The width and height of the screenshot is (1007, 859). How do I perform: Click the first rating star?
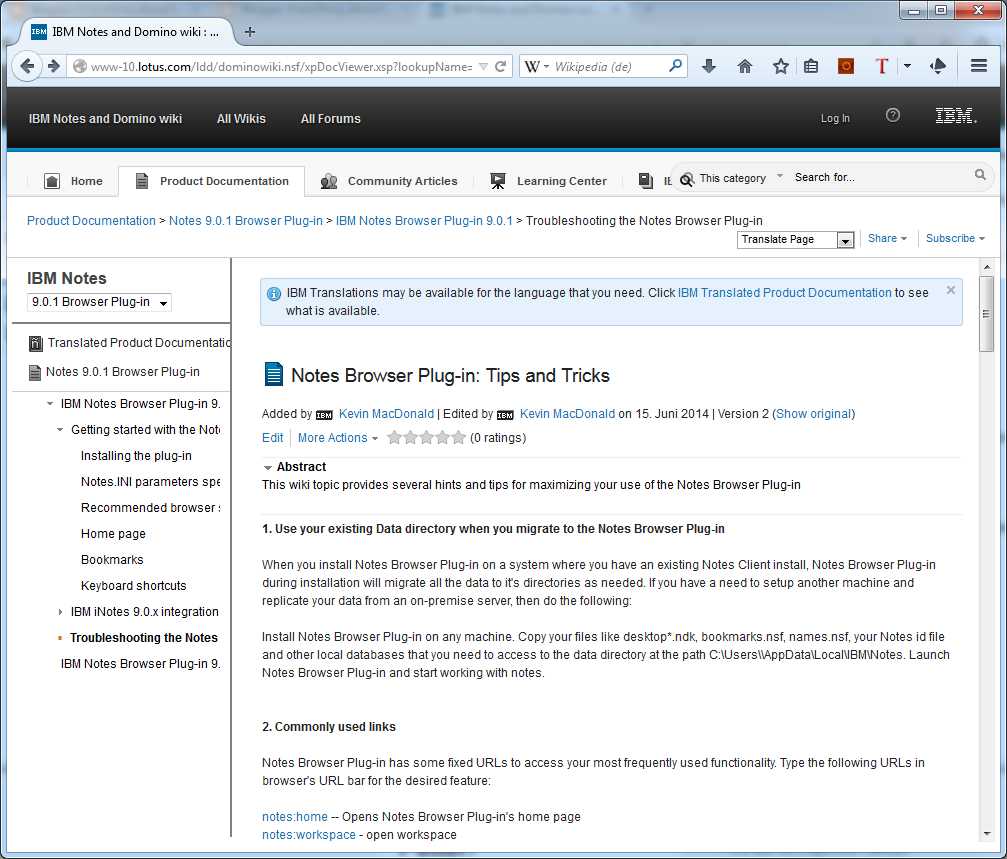click(394, 437)
